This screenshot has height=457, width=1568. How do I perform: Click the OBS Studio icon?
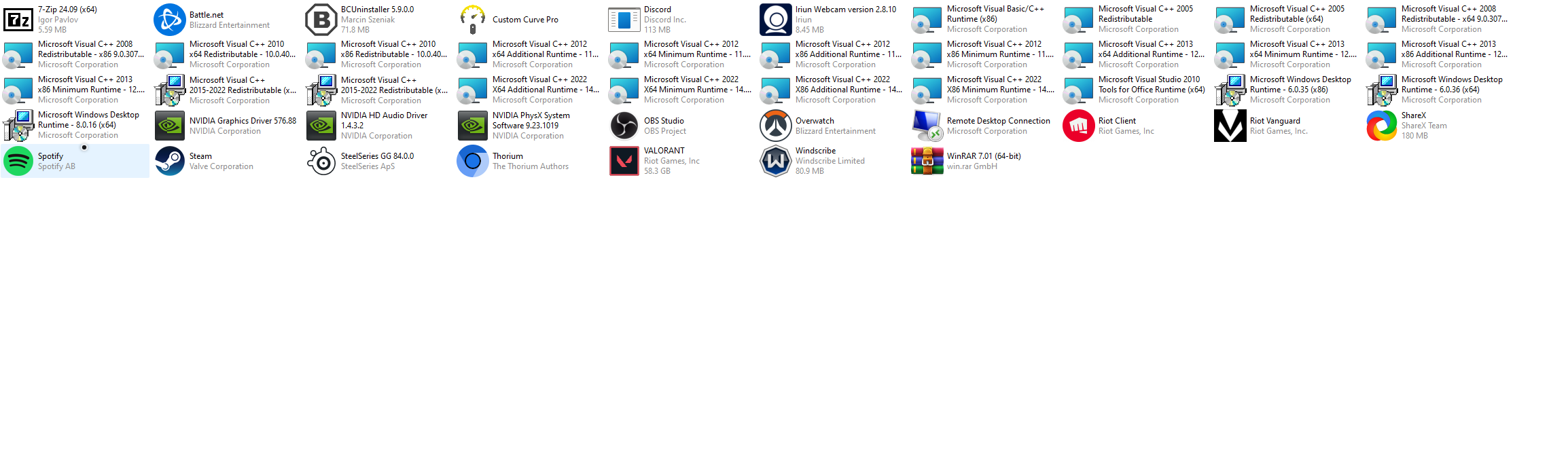point(624,126)
